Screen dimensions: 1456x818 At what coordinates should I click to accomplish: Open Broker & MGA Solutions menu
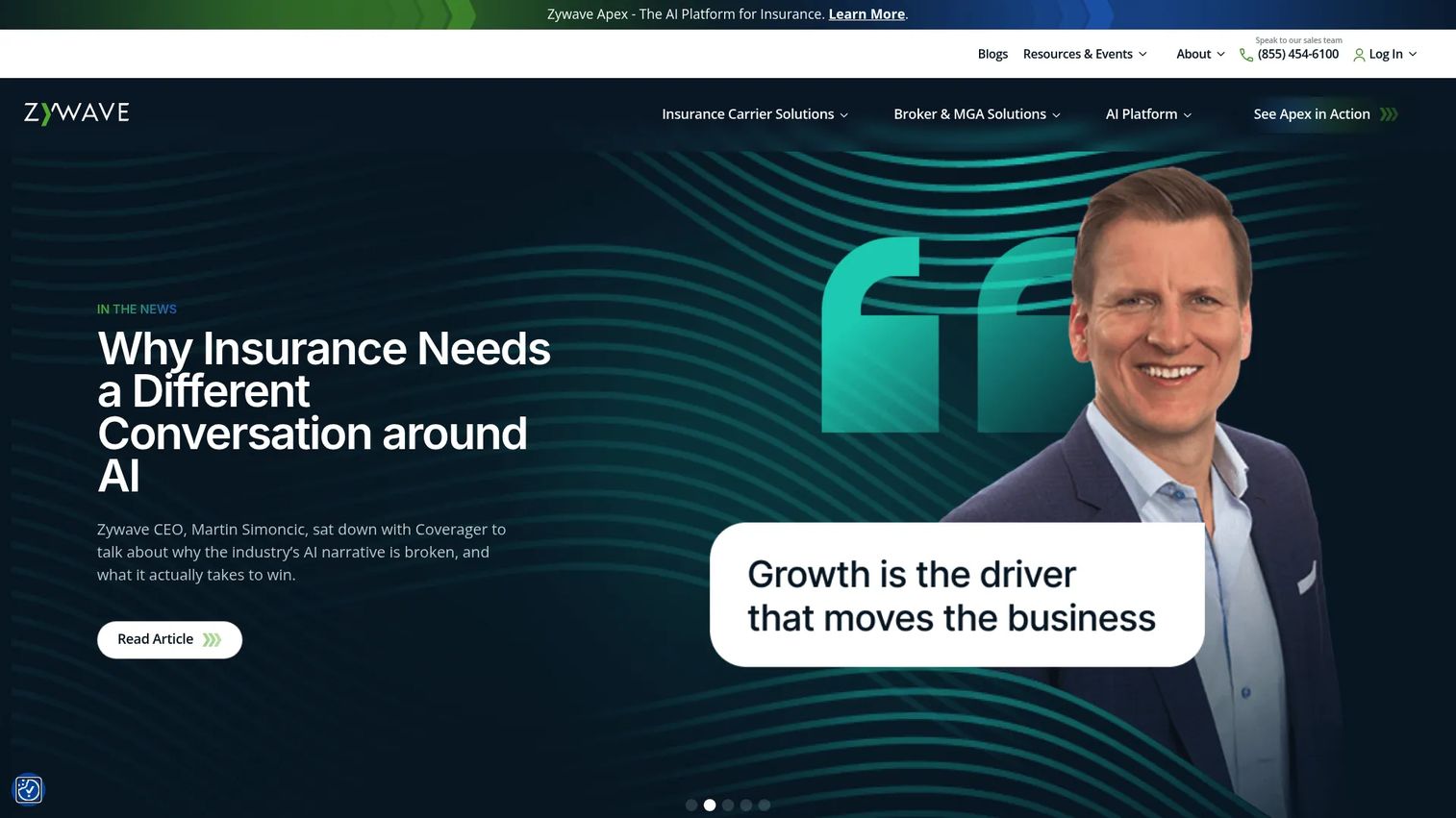(977, 114)
